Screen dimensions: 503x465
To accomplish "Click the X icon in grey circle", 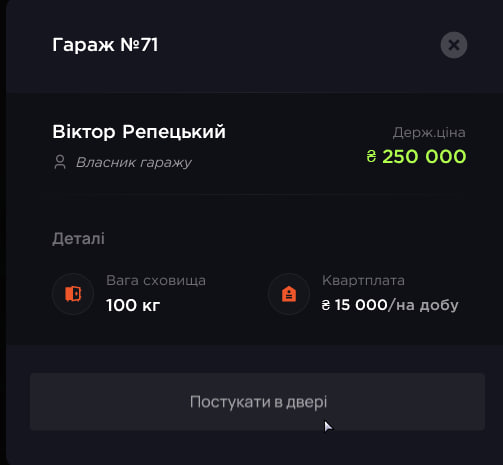I will (x=454, y=45).
